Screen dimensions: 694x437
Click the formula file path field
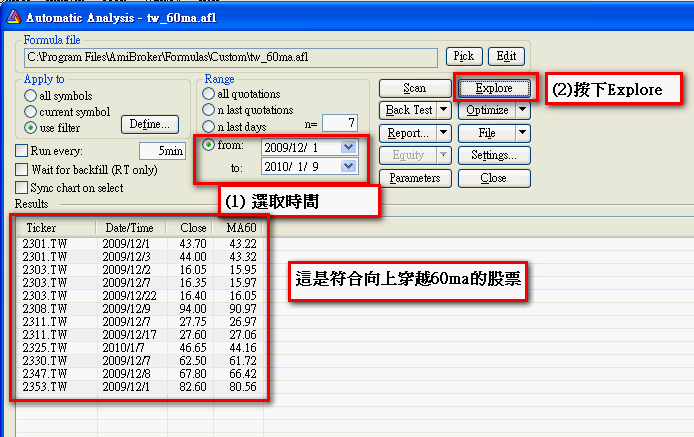231,58
